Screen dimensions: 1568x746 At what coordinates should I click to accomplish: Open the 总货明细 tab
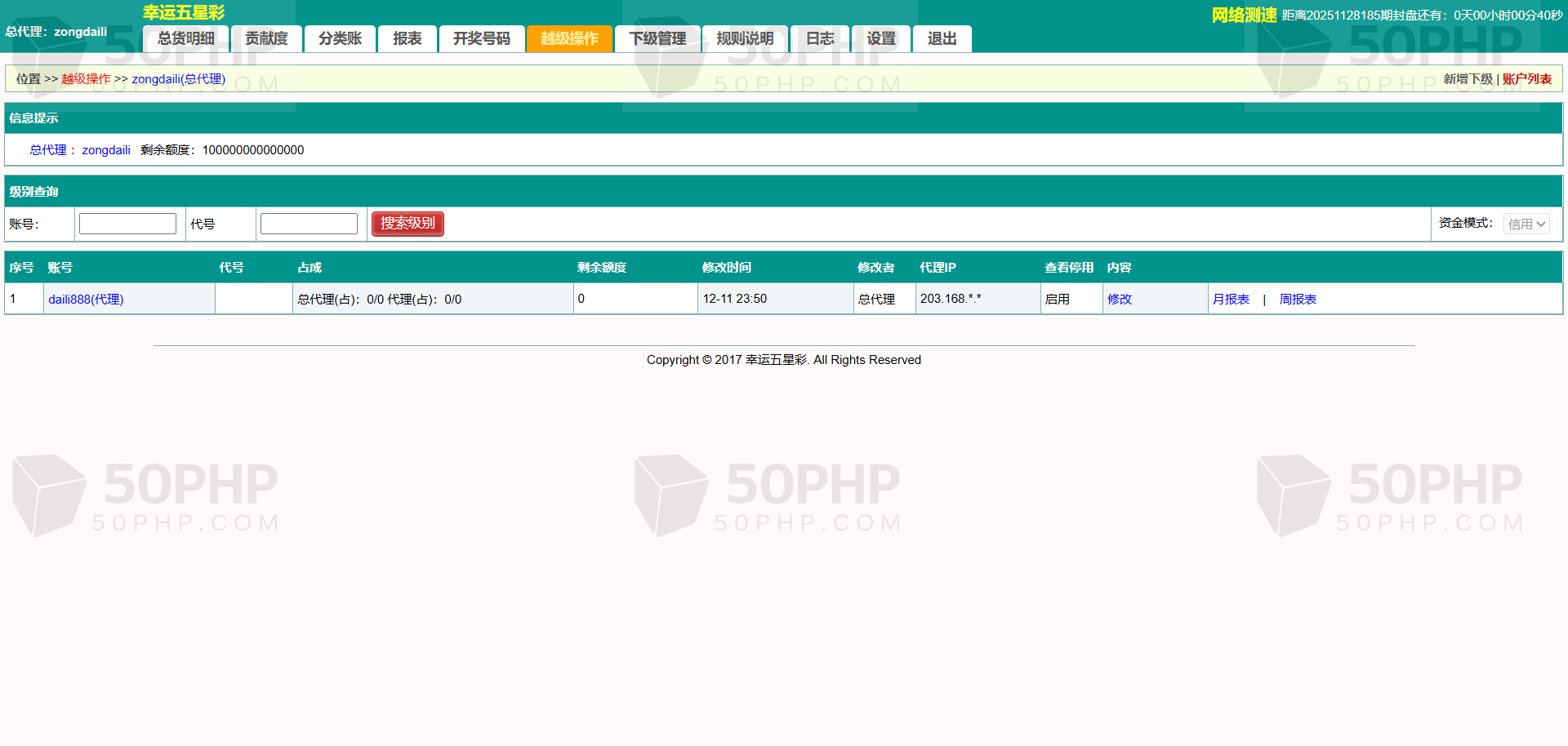tap(185, 38)
